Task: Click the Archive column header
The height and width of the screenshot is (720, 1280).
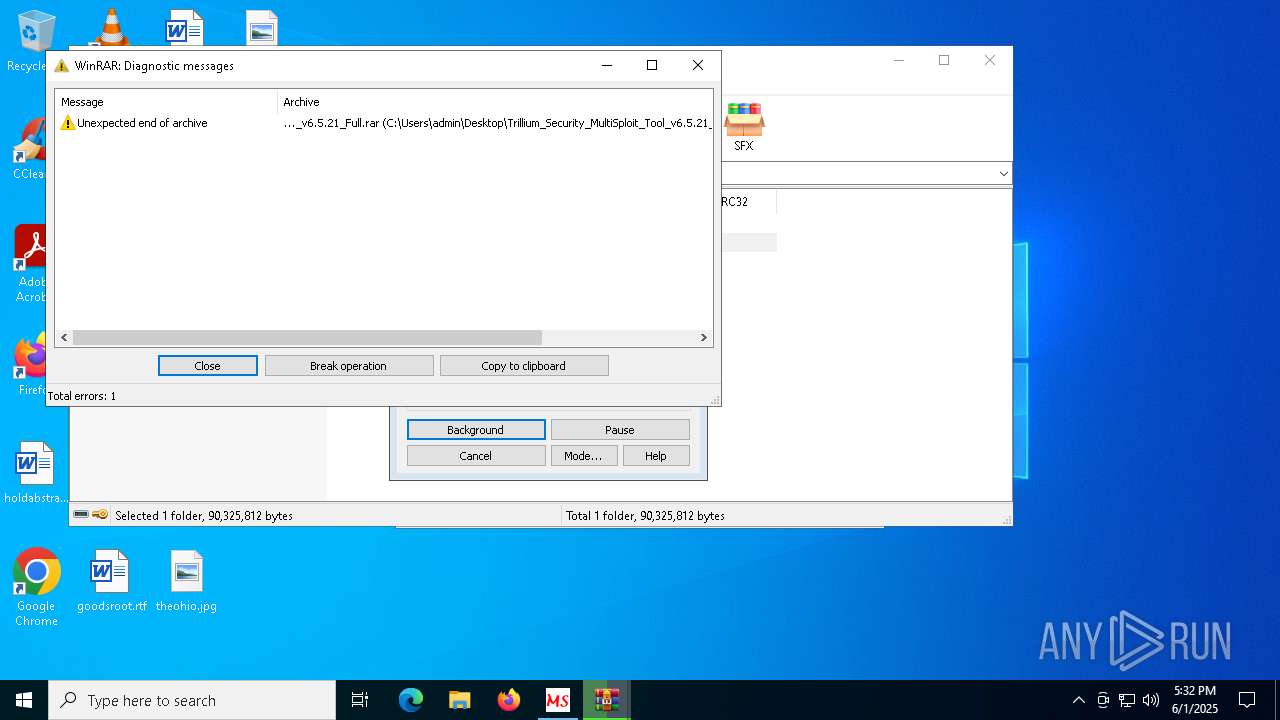Action: click(x=495, y=102)
